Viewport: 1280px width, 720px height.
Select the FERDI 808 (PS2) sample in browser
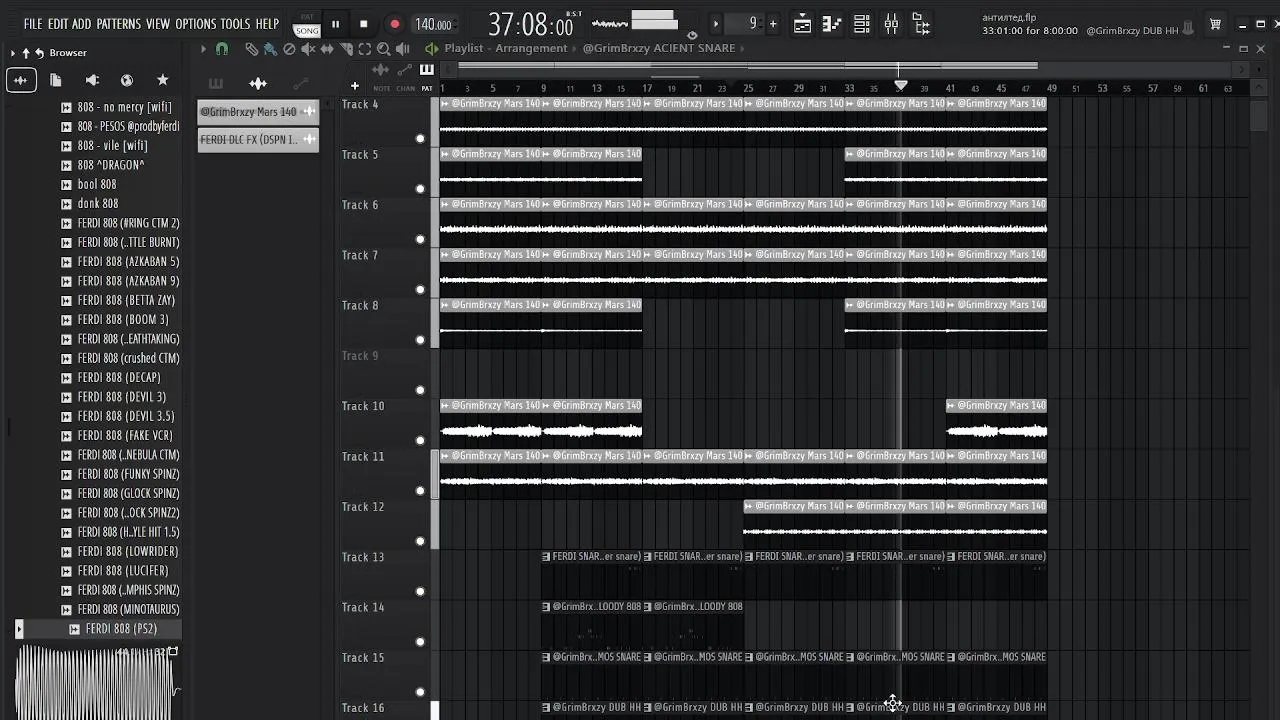(121, 629)
